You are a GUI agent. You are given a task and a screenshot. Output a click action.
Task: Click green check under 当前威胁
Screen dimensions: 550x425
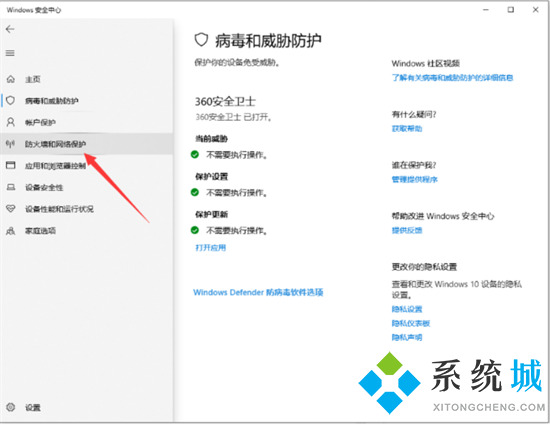click(195, 155)
